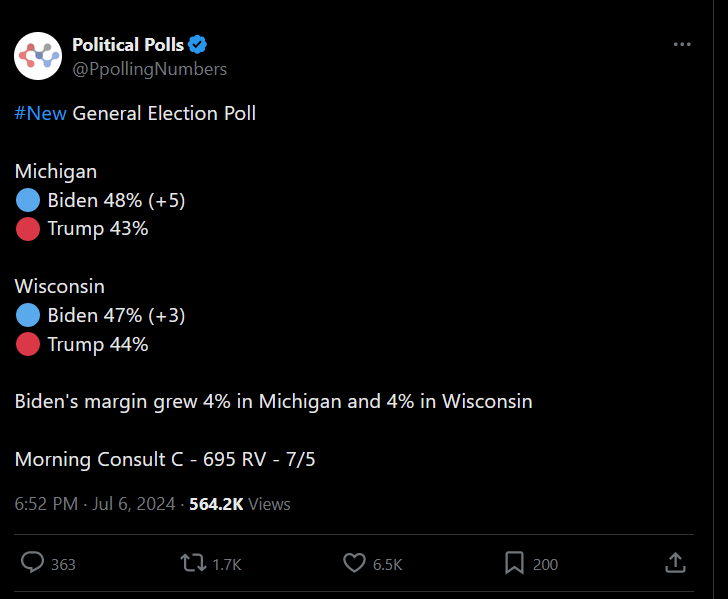Click the 200 bookmarks count

(x=546, y=564)
